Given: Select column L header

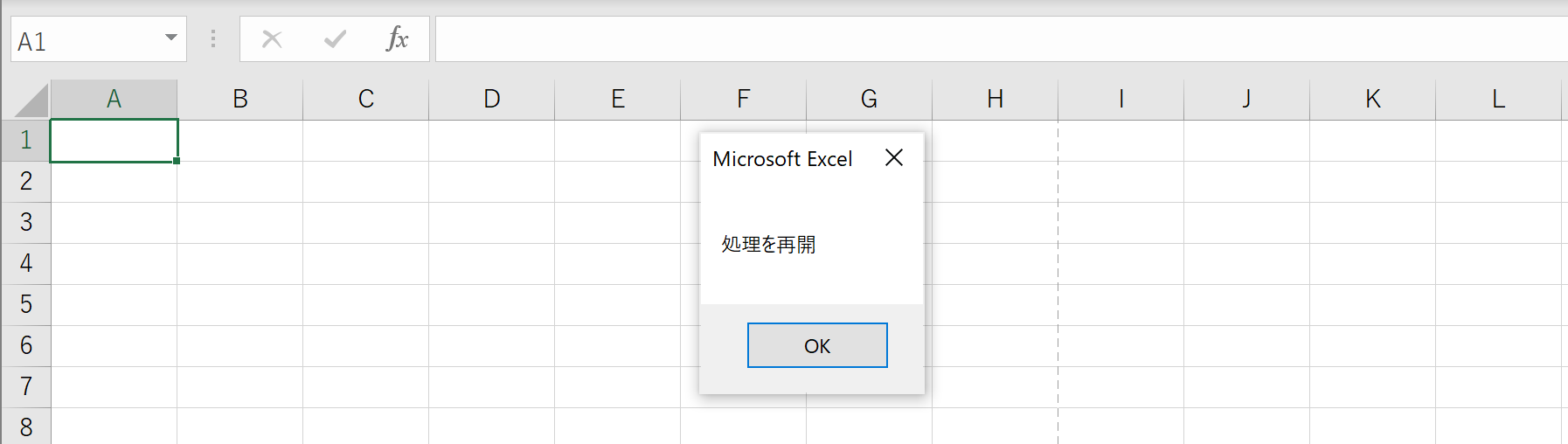Looking at the screenshot, I should 1498,100.
